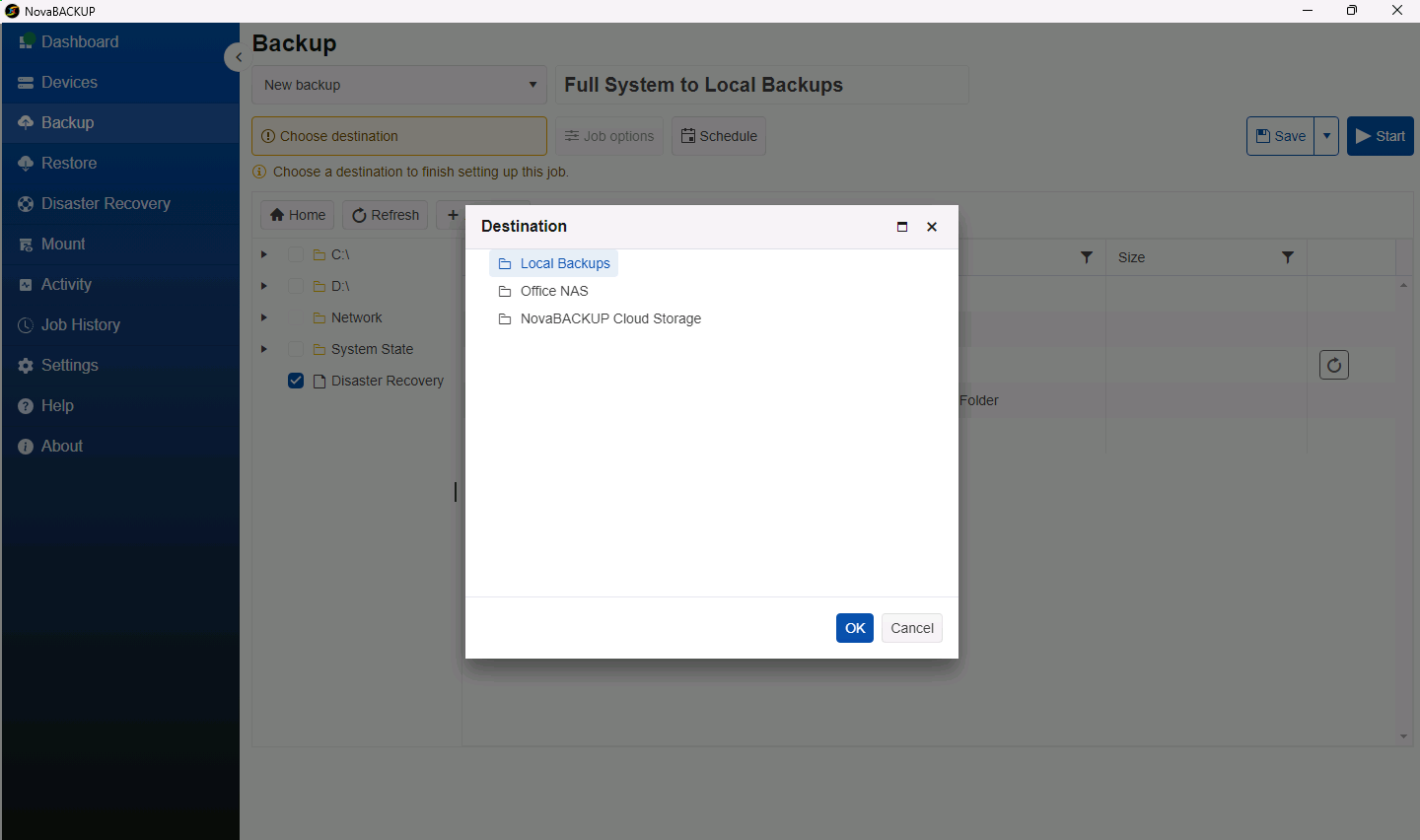Open the Schedule settings
The height and width of the screenshot is (840, 1420).
tap(719, 136)
